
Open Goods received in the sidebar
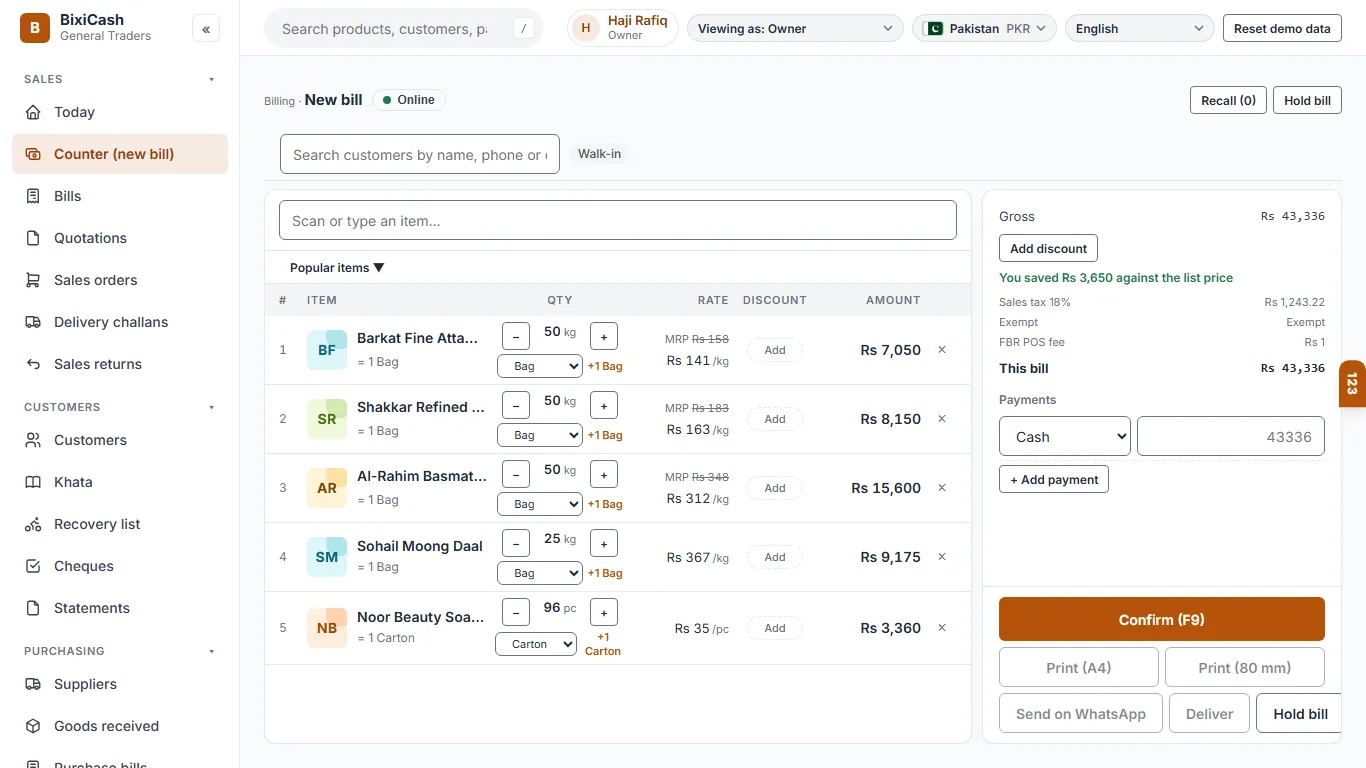tap(120, 726)
